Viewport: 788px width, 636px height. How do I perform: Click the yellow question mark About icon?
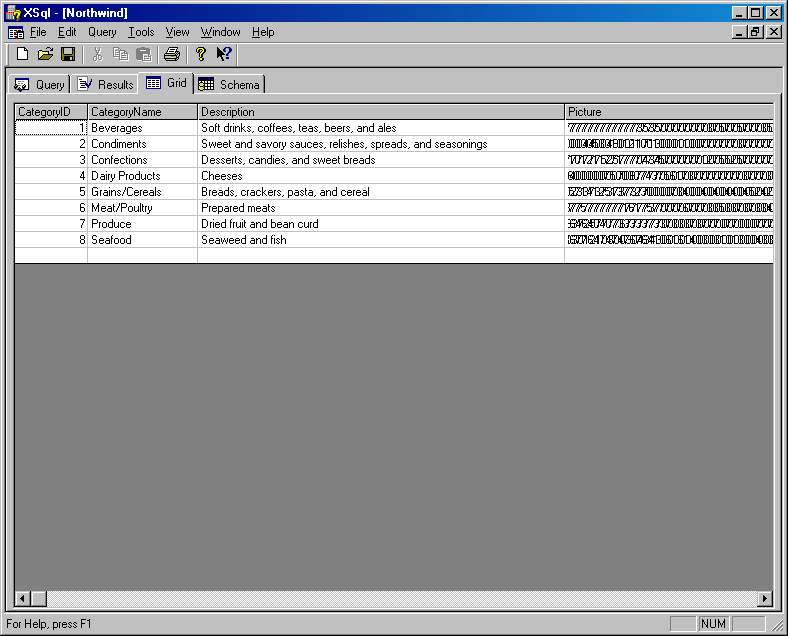(201, 54)
